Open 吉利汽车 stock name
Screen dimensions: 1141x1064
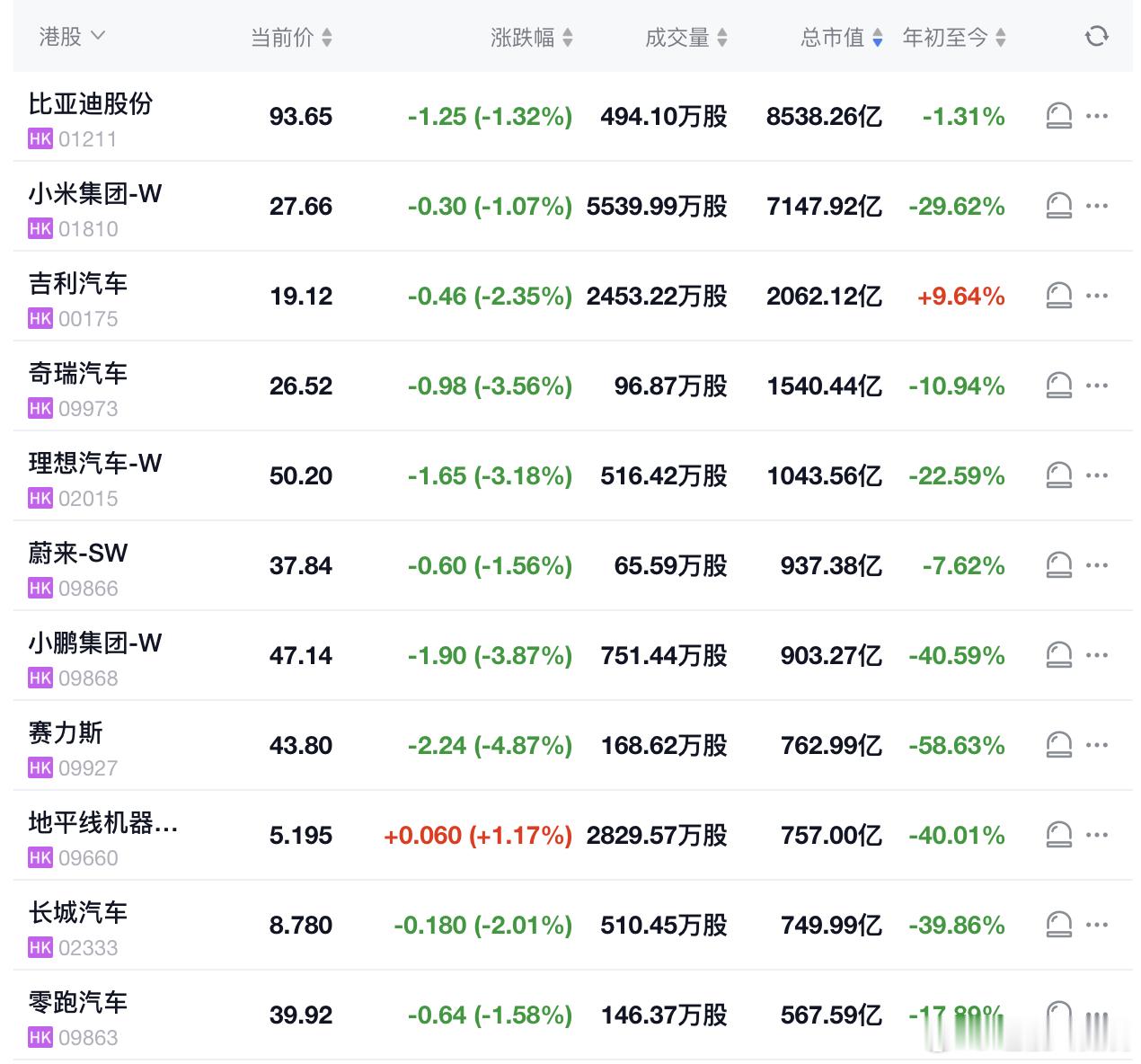click(78, 283)
